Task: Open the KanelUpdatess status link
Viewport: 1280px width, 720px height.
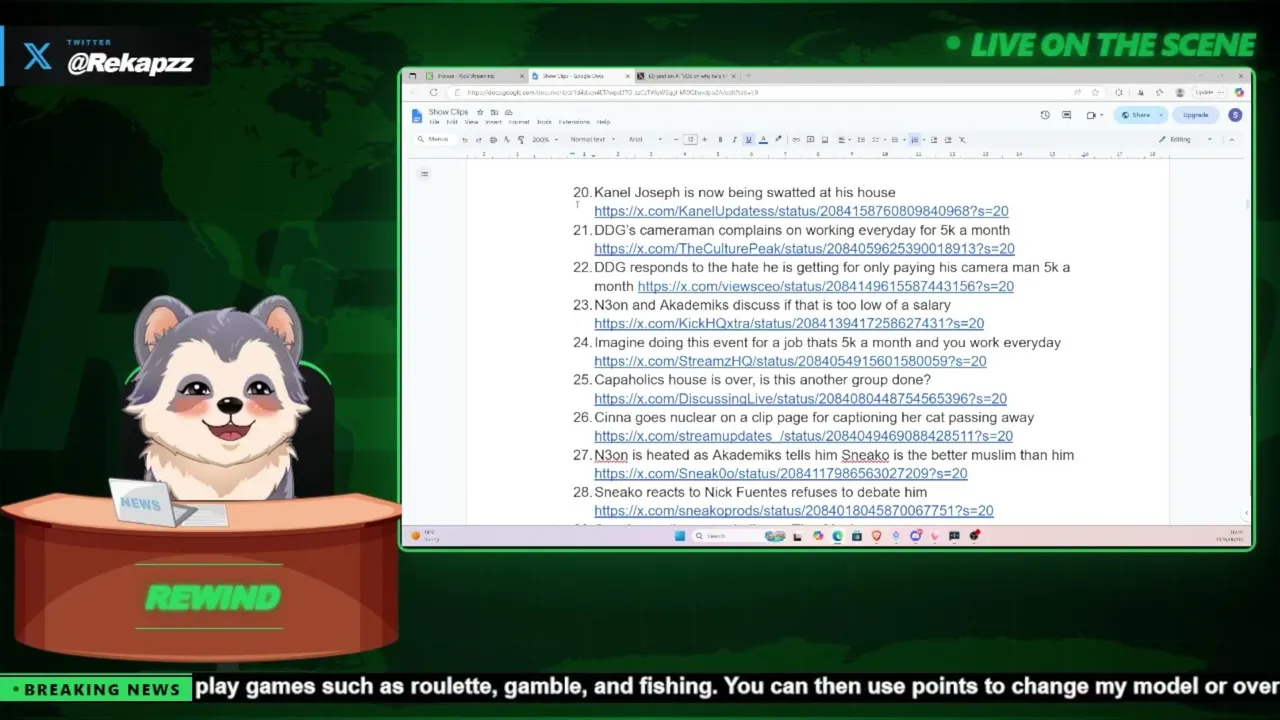Action: (x=801, y=211)
